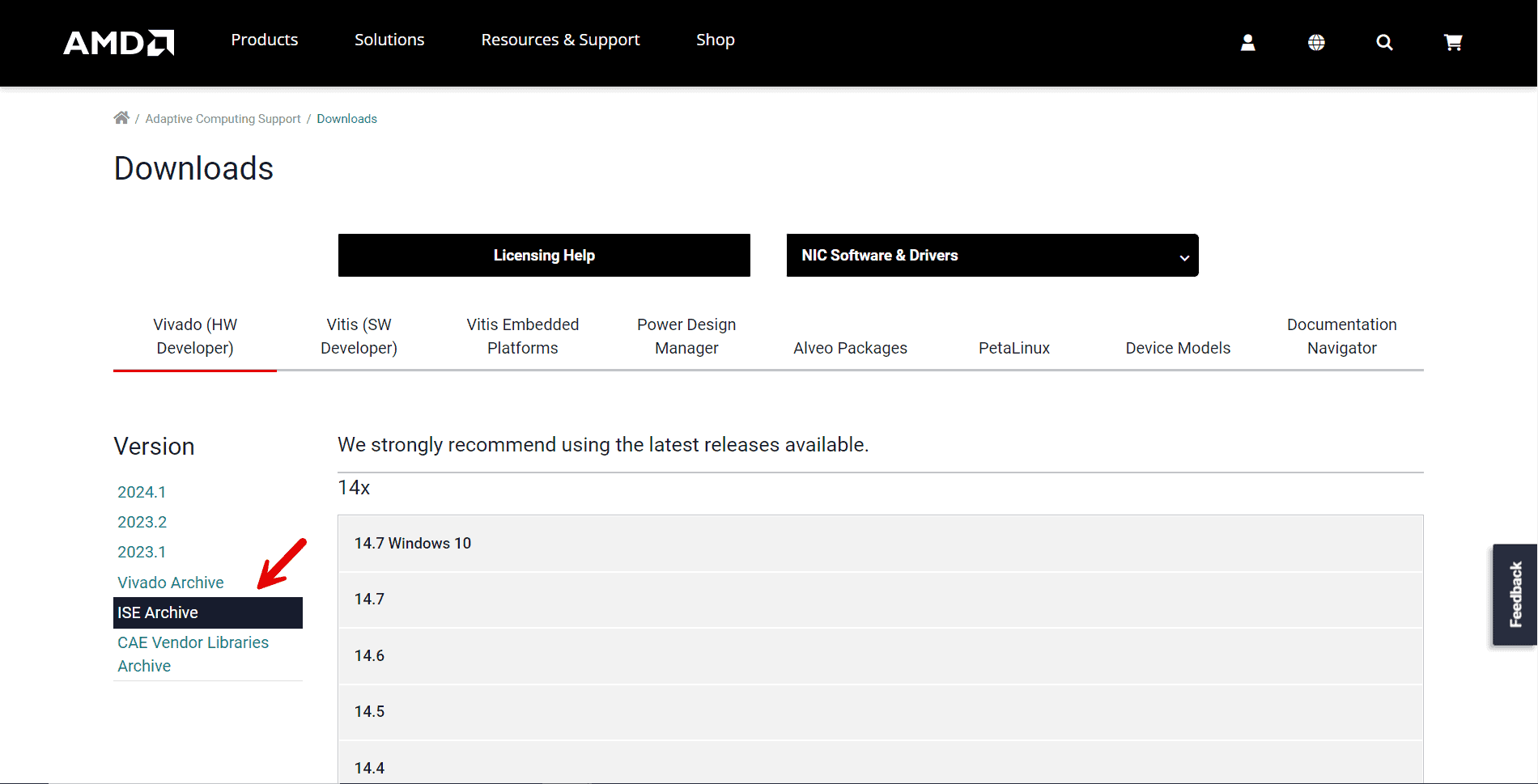1538x784 pixels.
Task: Open the shopping cart icon
Action: [x=1453, y=42]
